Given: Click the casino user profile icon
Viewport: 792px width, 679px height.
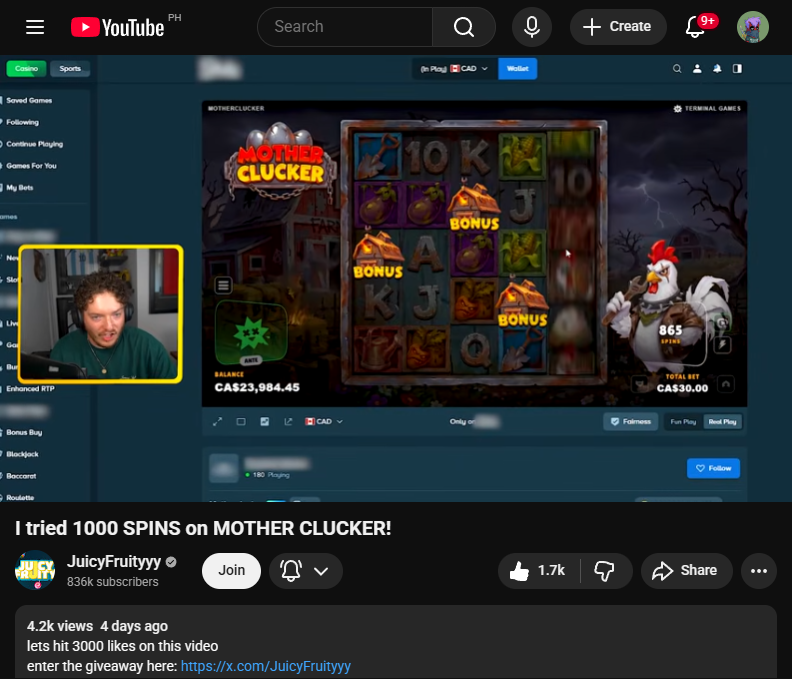Looking at the screenshot, I should point(697,69).
